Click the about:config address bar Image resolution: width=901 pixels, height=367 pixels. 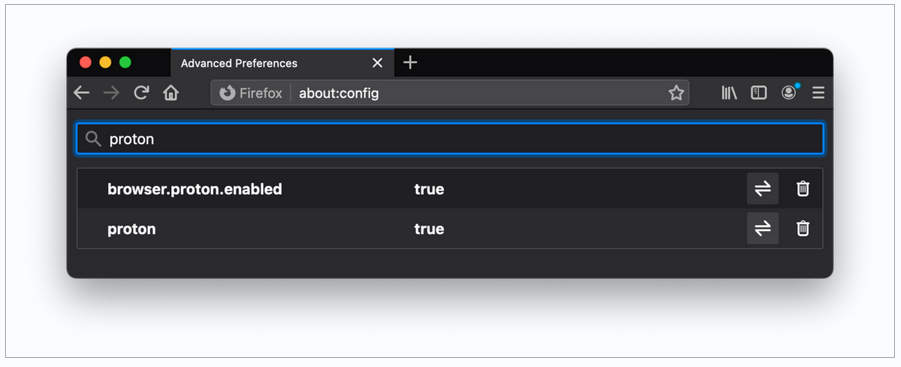coord(450,93)
